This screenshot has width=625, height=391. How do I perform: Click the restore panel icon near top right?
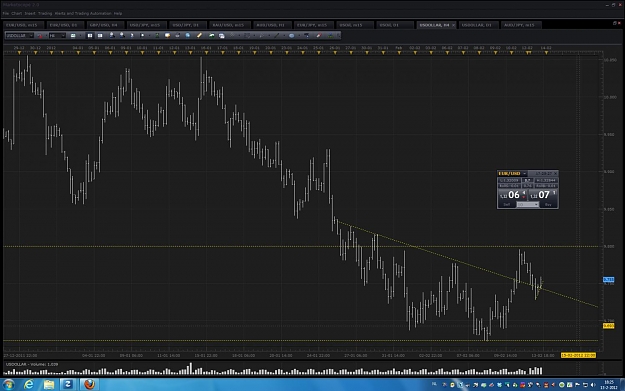click(x=614, y=24)
